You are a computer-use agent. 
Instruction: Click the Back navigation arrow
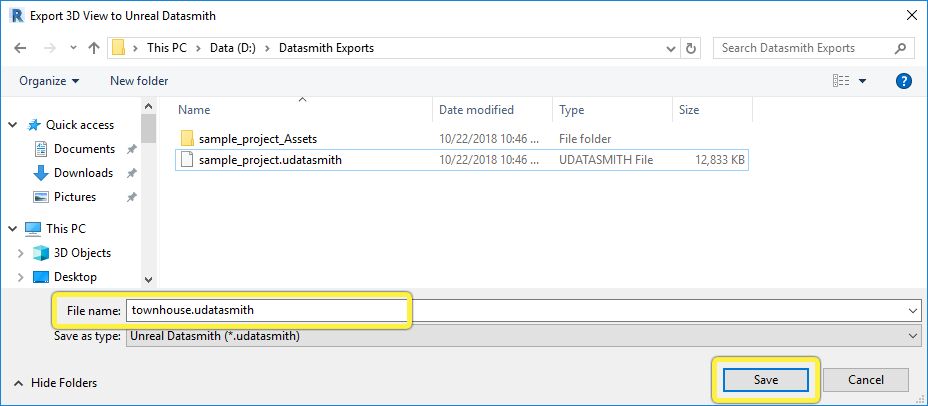tap(20, 49)
